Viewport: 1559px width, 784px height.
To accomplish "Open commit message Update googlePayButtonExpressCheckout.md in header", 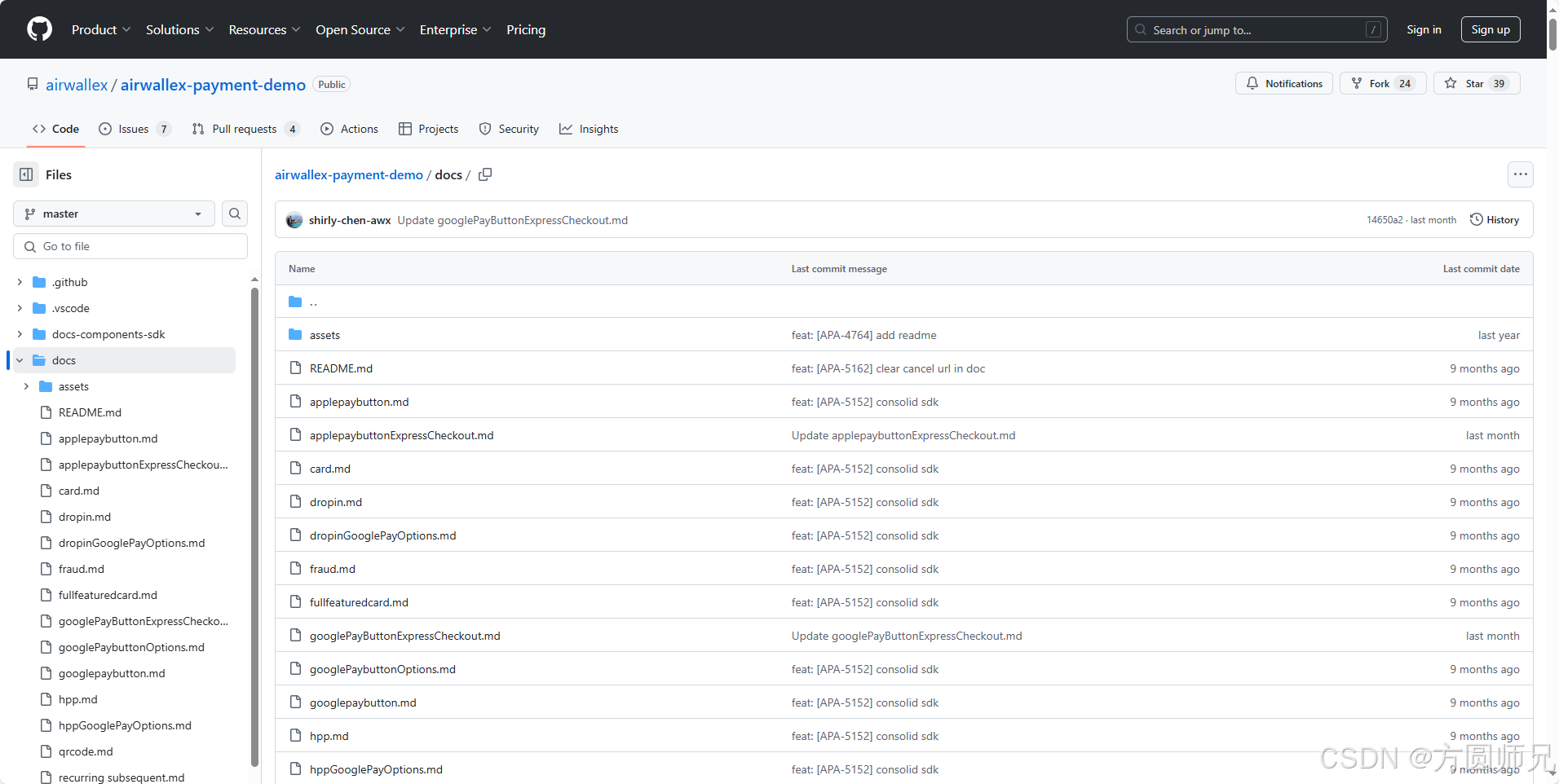I will (x=512, y=220).
